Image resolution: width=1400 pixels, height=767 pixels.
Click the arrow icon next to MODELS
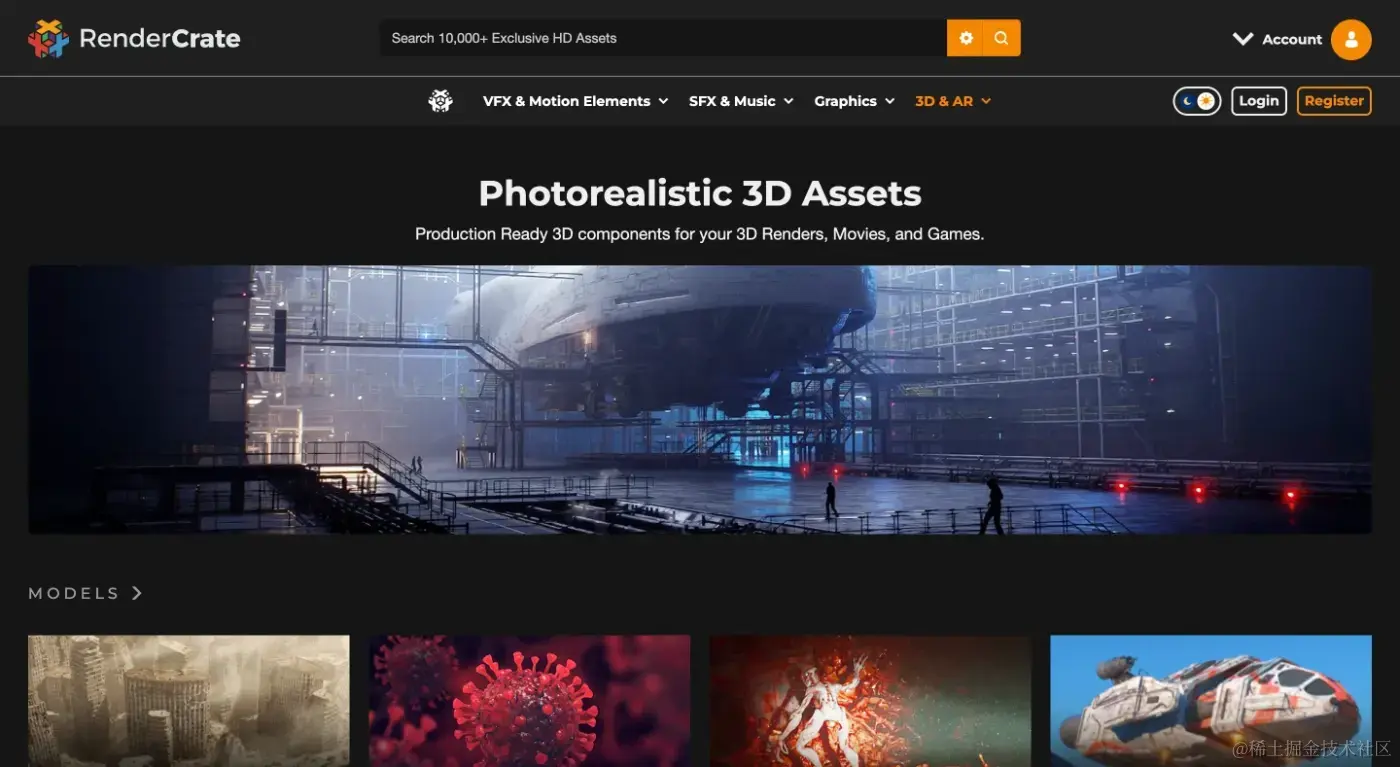tap(136, 592)
